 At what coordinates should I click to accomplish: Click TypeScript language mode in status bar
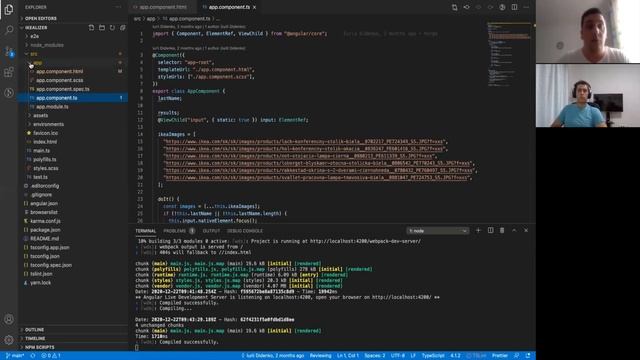[433, 356]
